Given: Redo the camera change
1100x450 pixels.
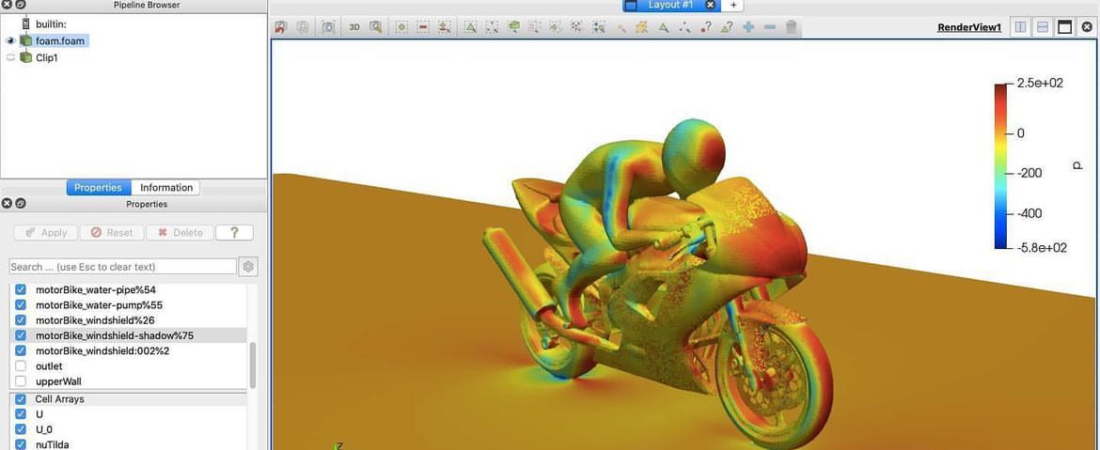Looking at the screenshot, I should (302, 27).
